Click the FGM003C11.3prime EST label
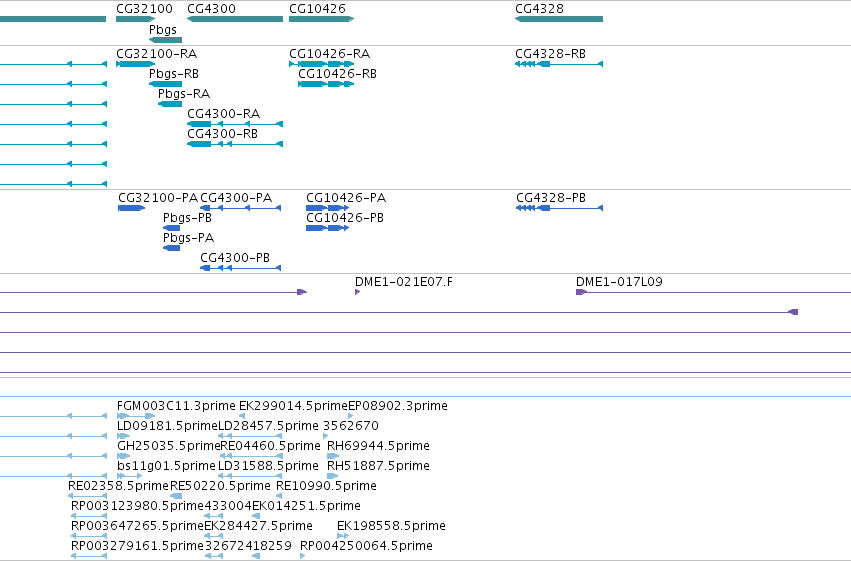The width and height of the screenshot is (851, 561). click(x=176, y=406)
